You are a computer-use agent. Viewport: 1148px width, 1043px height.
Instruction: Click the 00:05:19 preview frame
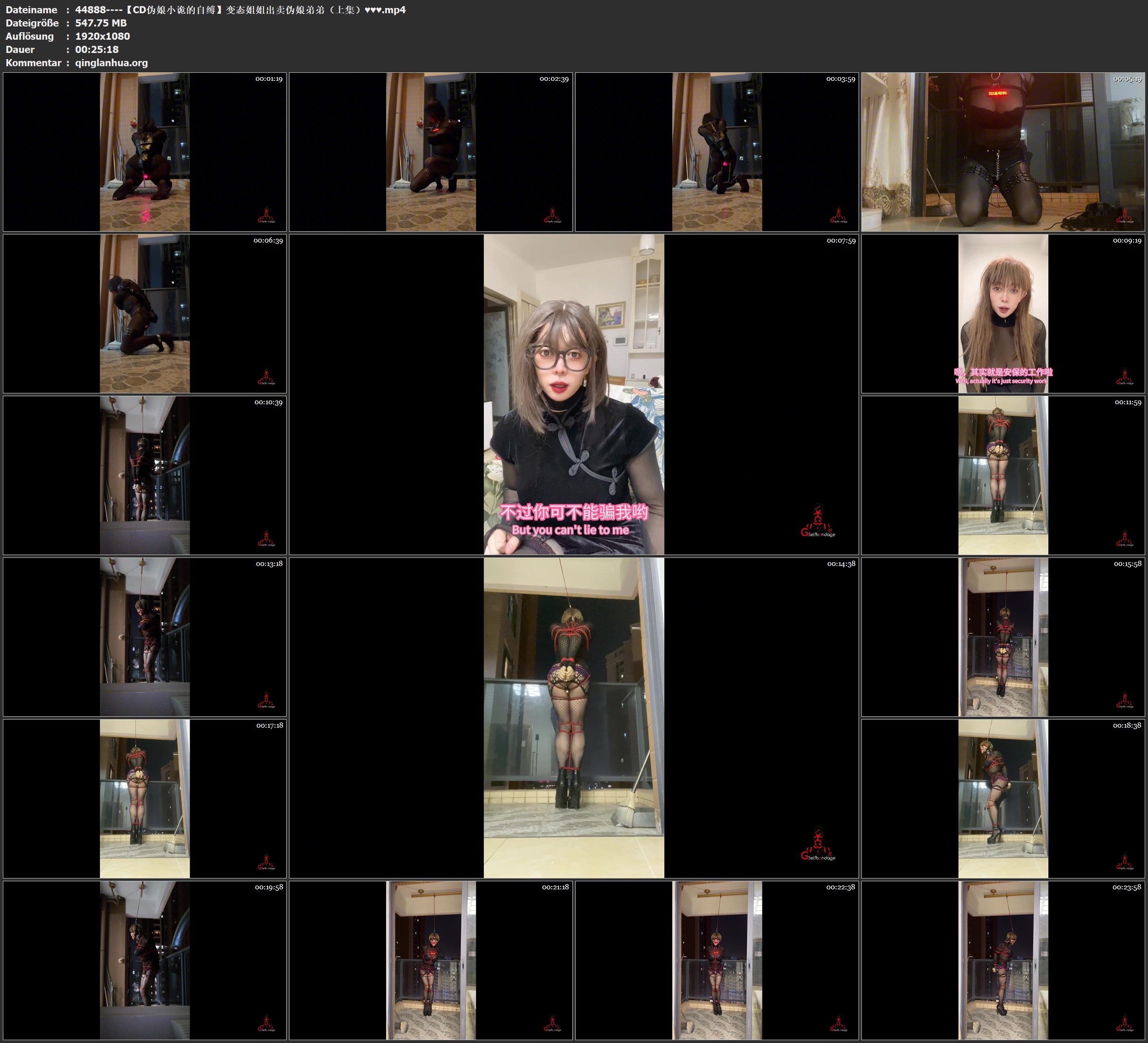[x=1003, y=151]
